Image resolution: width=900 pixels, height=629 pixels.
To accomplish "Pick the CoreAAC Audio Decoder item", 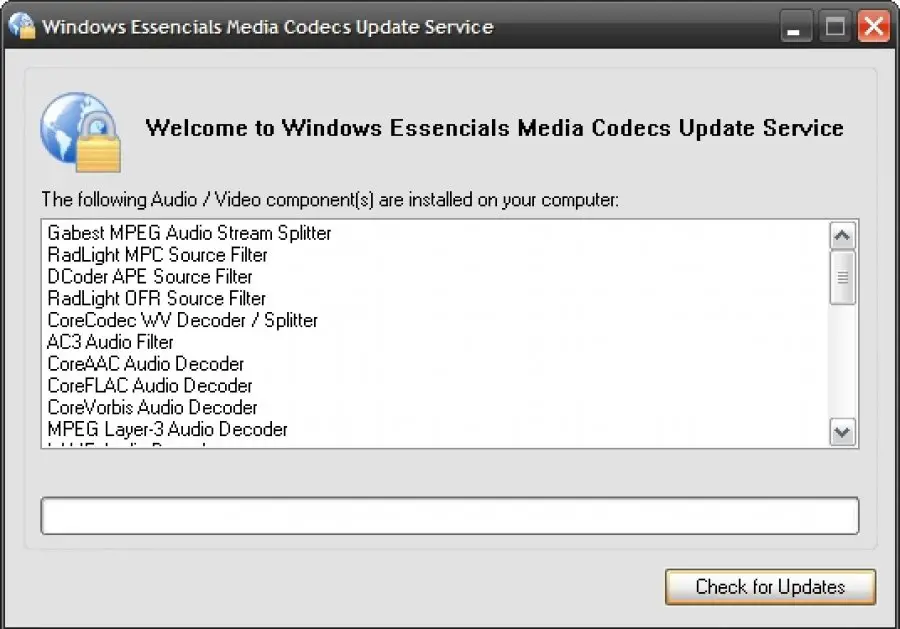I will [145, 364].
